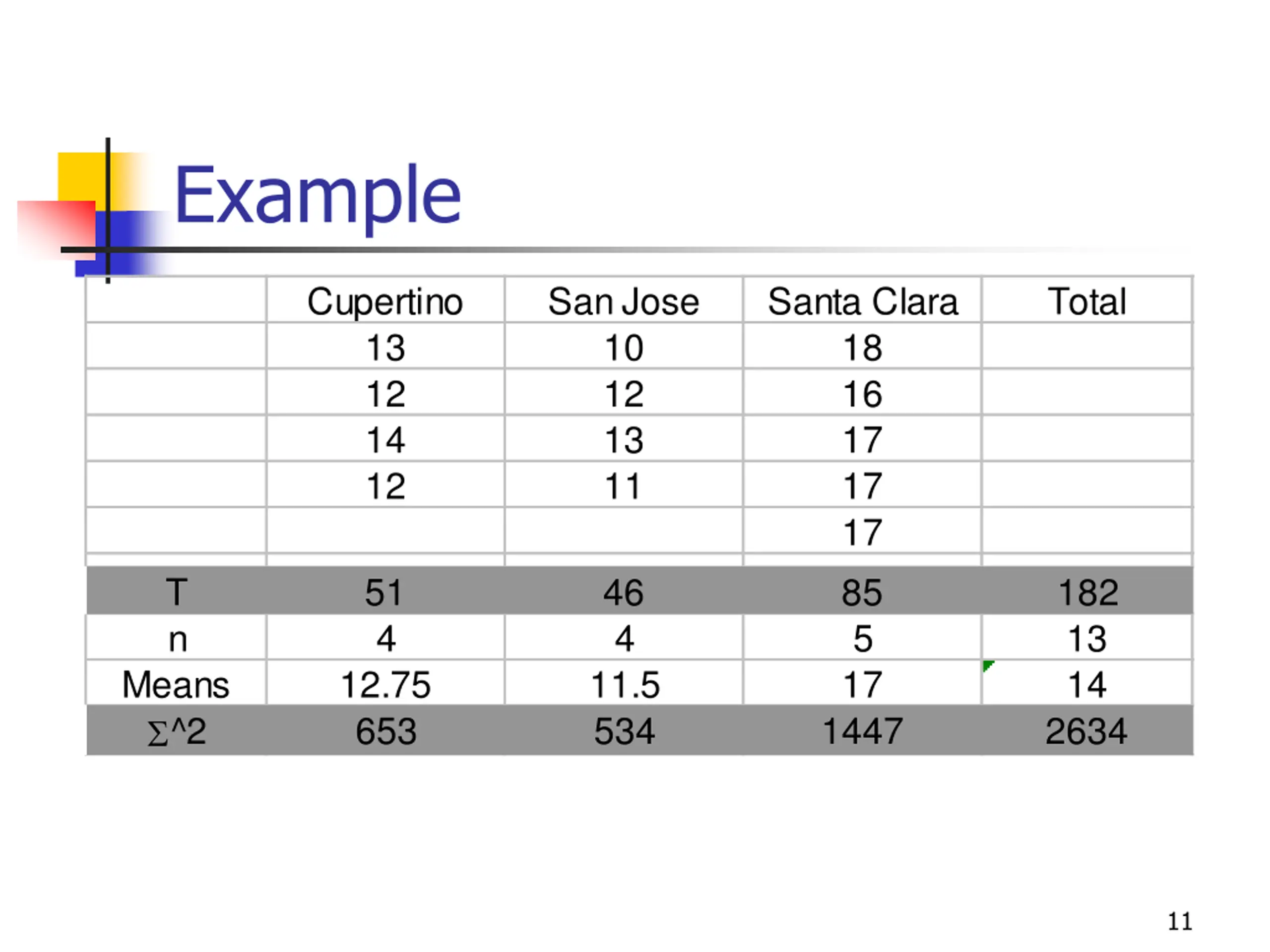Click the green comment indicator triangle

(x=988, y=665)
